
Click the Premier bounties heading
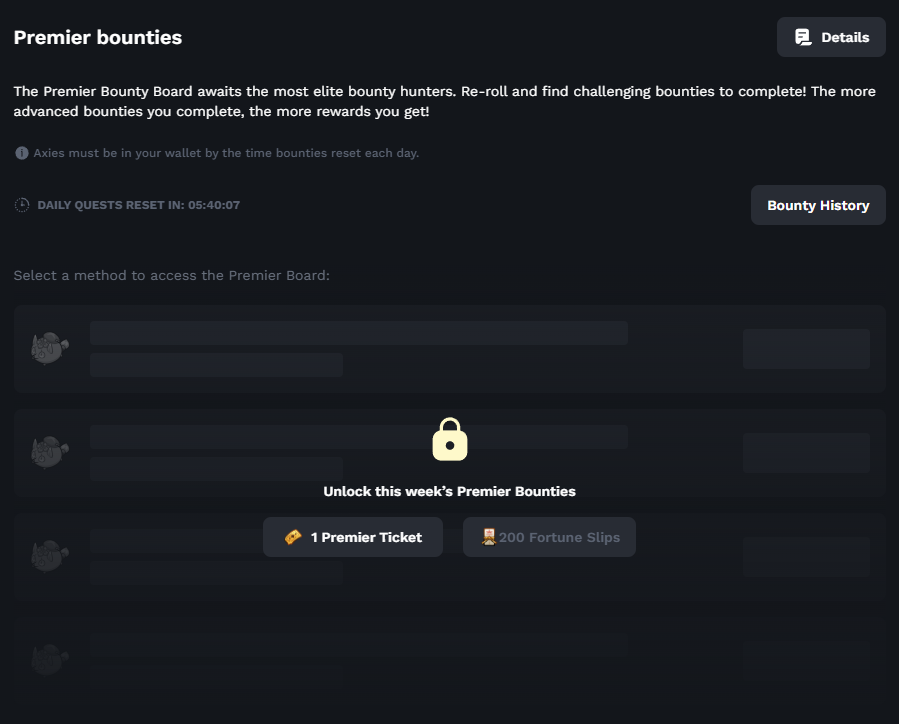coord(98,37)
